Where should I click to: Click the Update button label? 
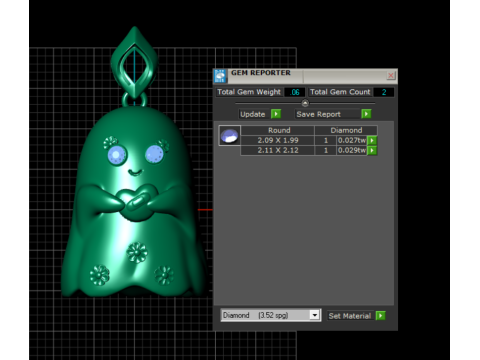253,114
